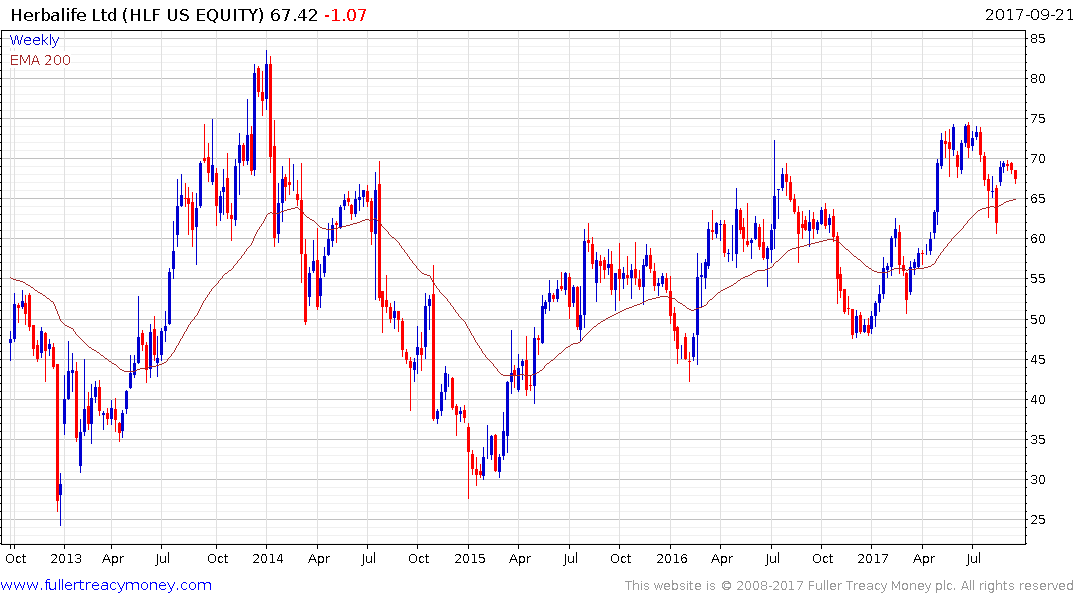Click the 2013 year label on time axis
The image size is (1075, 600).
66,558
